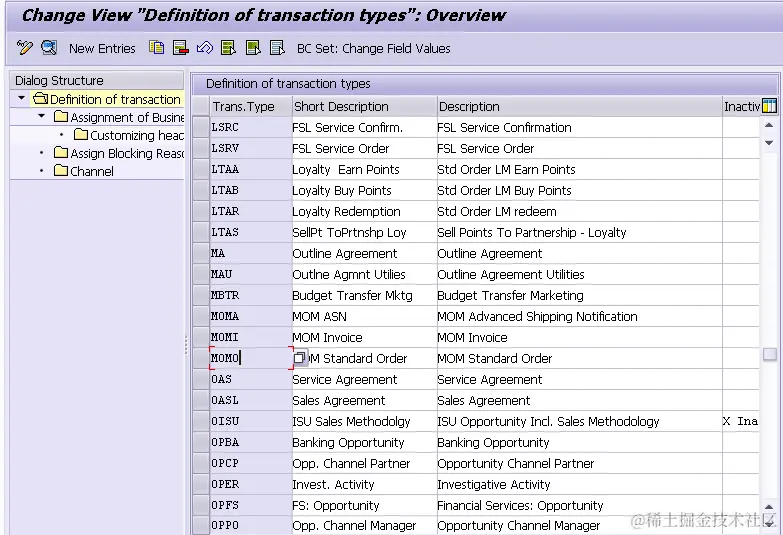Click OISU inactive 'X Ina' cell
The image size is (783, 535).
pyautogui.click(x=741, y=421)
